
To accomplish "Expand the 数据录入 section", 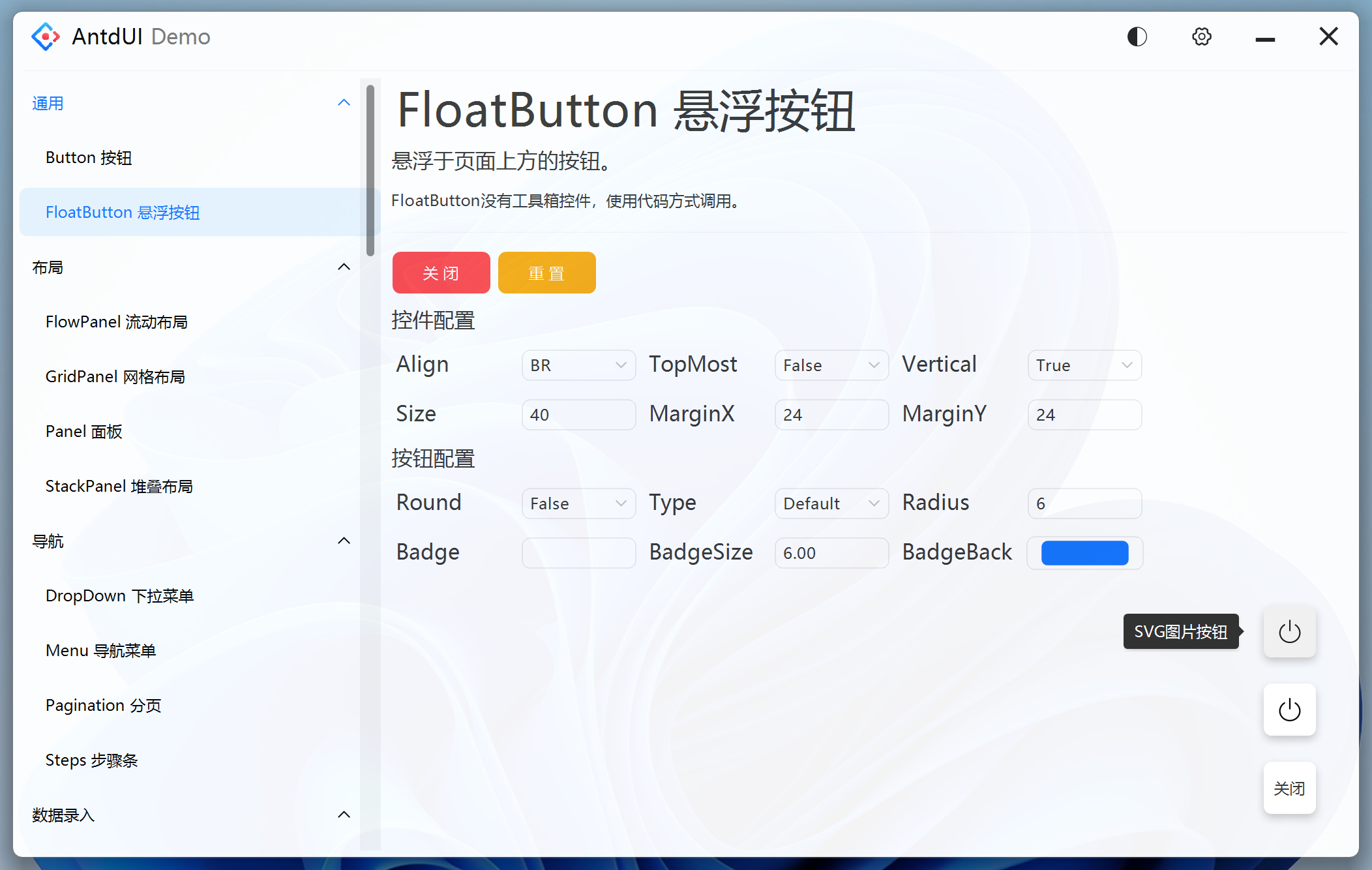I will click(344, 814).
